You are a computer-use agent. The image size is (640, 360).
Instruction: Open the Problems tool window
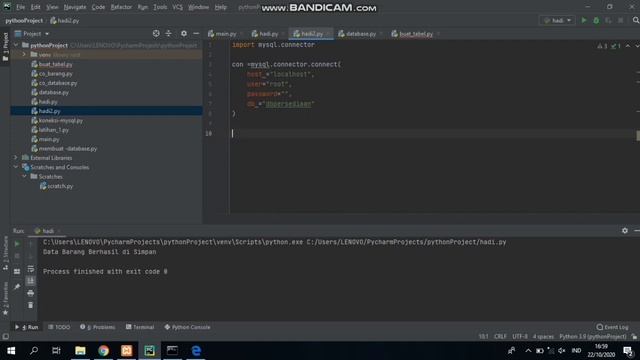pos(98,327)
